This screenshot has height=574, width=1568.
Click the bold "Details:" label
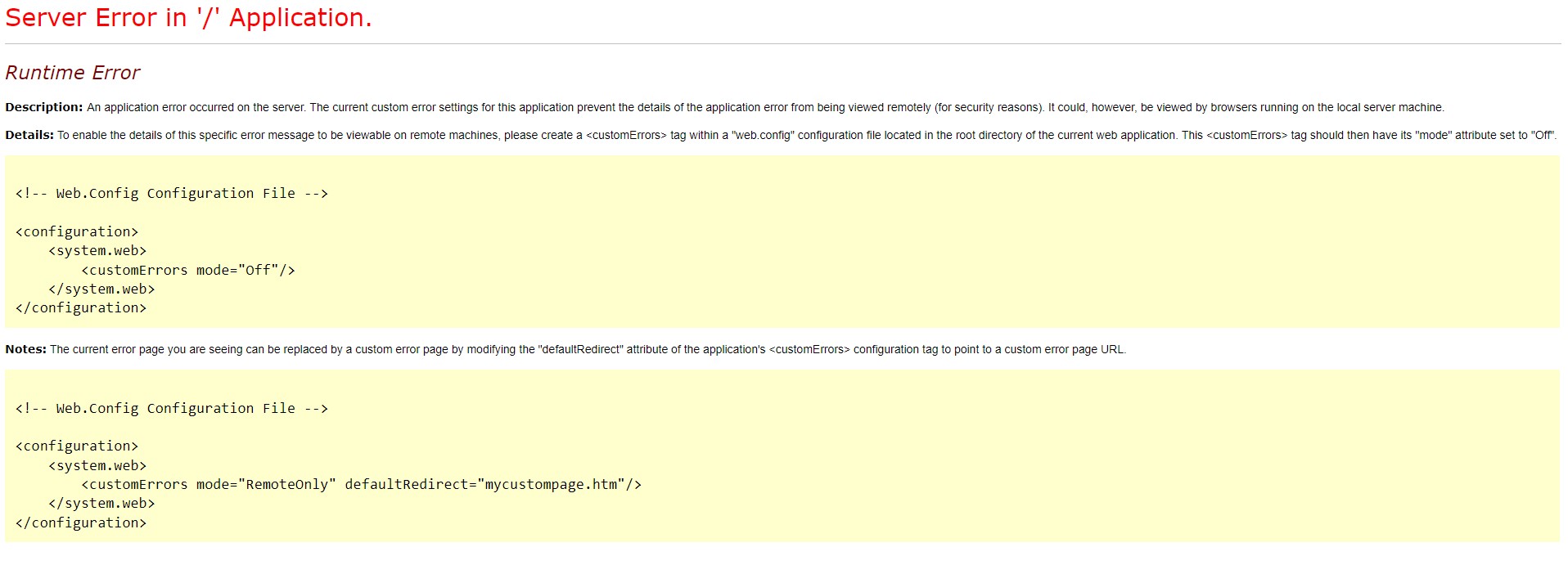coord(29,135)
